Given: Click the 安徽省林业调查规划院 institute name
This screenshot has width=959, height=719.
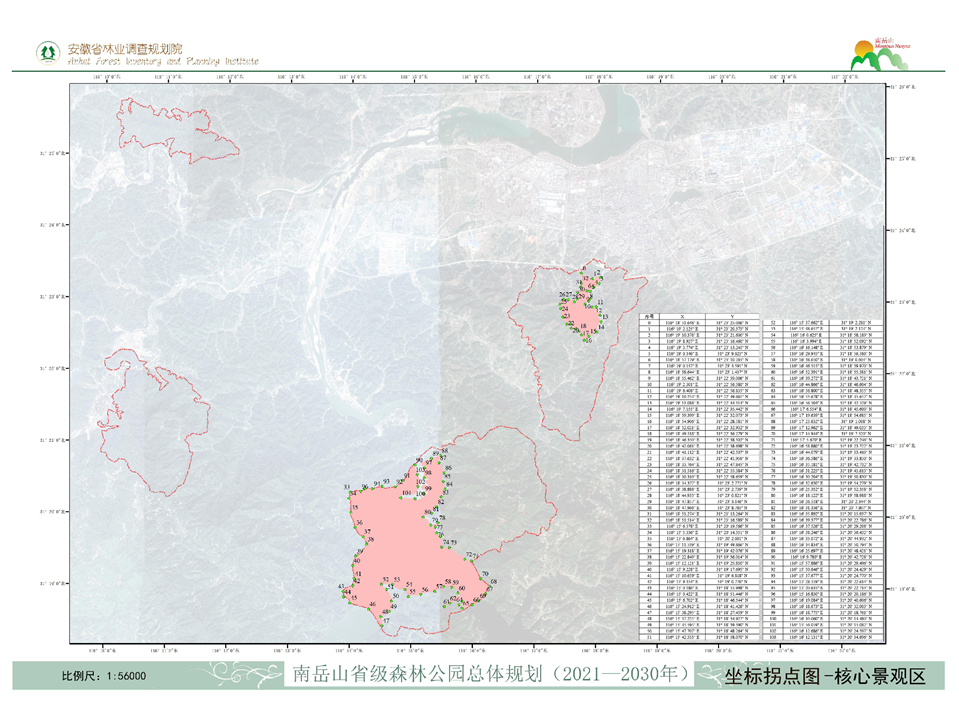Looking at the screenshot, I should click(126, 48).
